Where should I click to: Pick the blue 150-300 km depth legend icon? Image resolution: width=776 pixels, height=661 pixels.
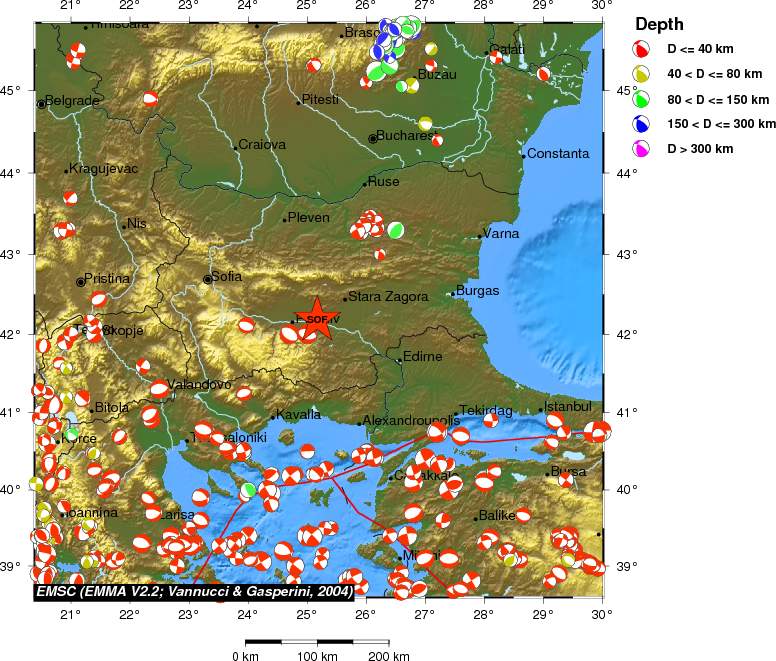(x=640, y=124)
